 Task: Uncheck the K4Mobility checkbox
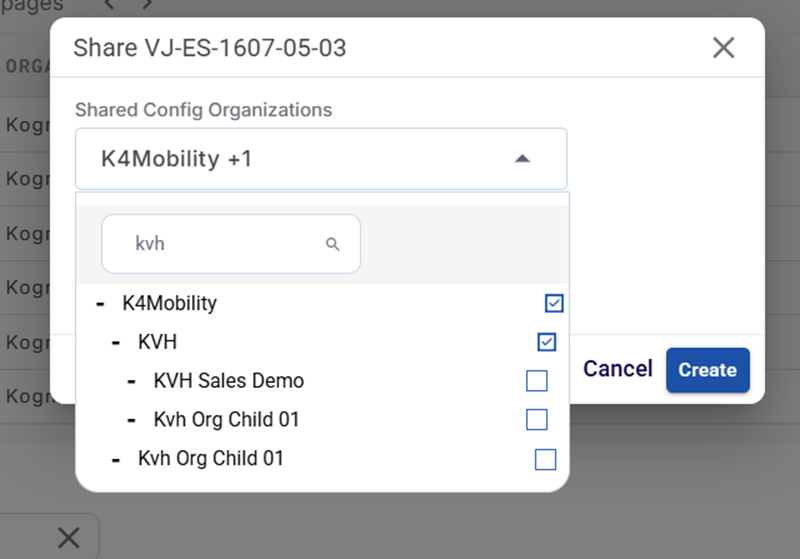pos(554,302)
